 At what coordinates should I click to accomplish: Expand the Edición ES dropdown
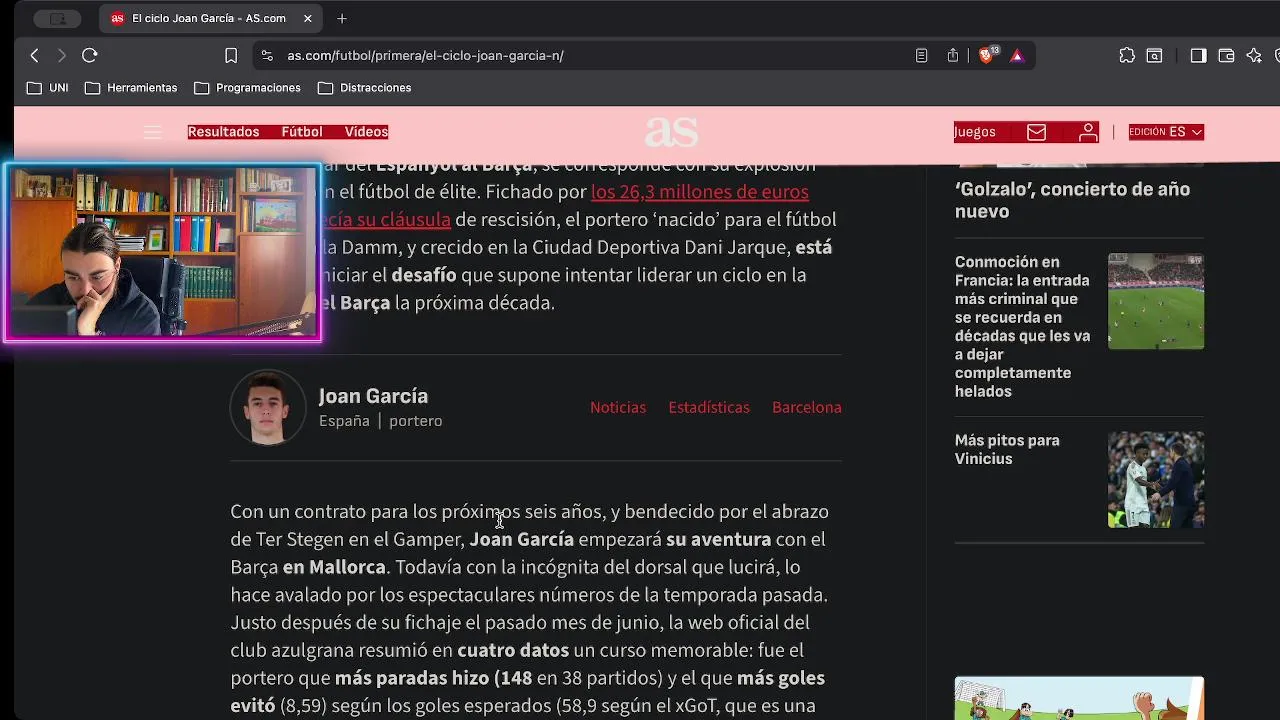click(1165, 132)
